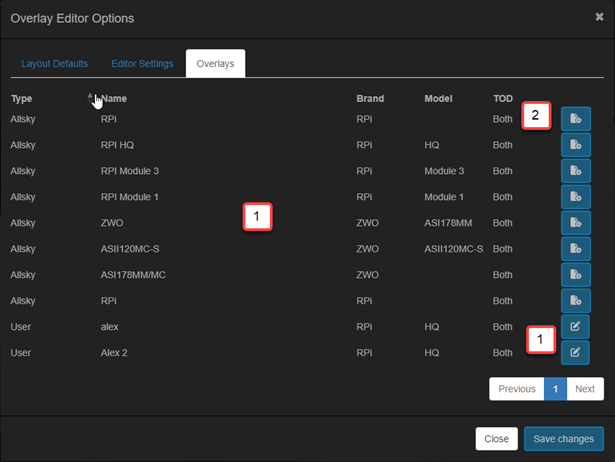Click the Close button in dialog footer

(x=496, y=438)
